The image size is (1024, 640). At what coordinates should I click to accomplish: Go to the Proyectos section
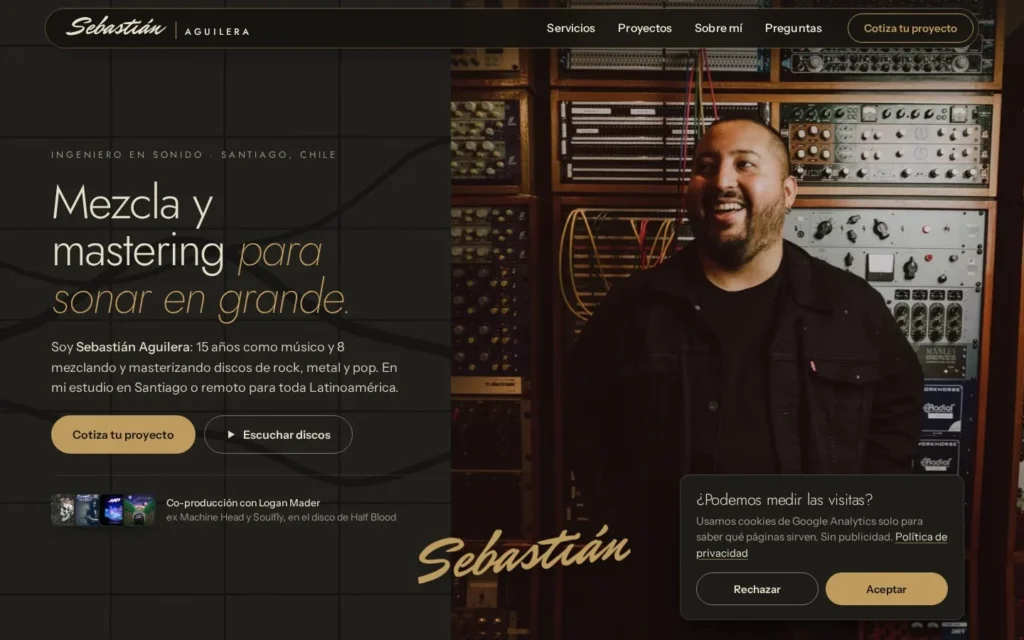[645, 28]
